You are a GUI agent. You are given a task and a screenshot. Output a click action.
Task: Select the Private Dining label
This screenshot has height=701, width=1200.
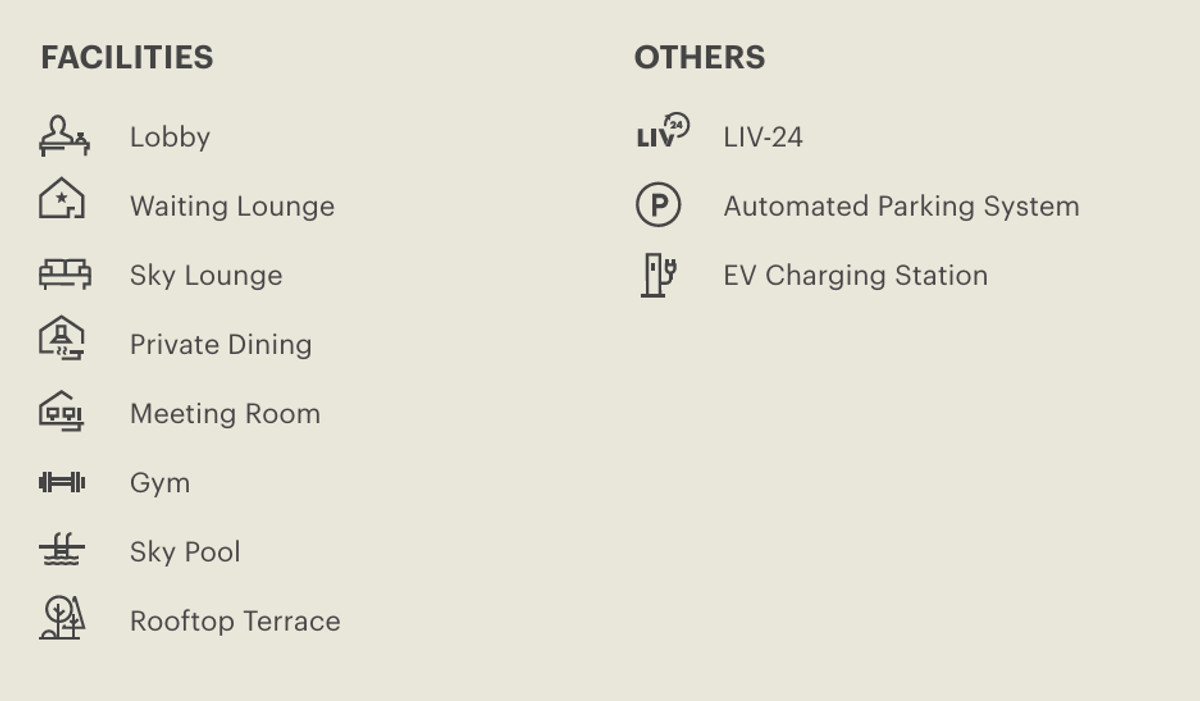point(221,344)
